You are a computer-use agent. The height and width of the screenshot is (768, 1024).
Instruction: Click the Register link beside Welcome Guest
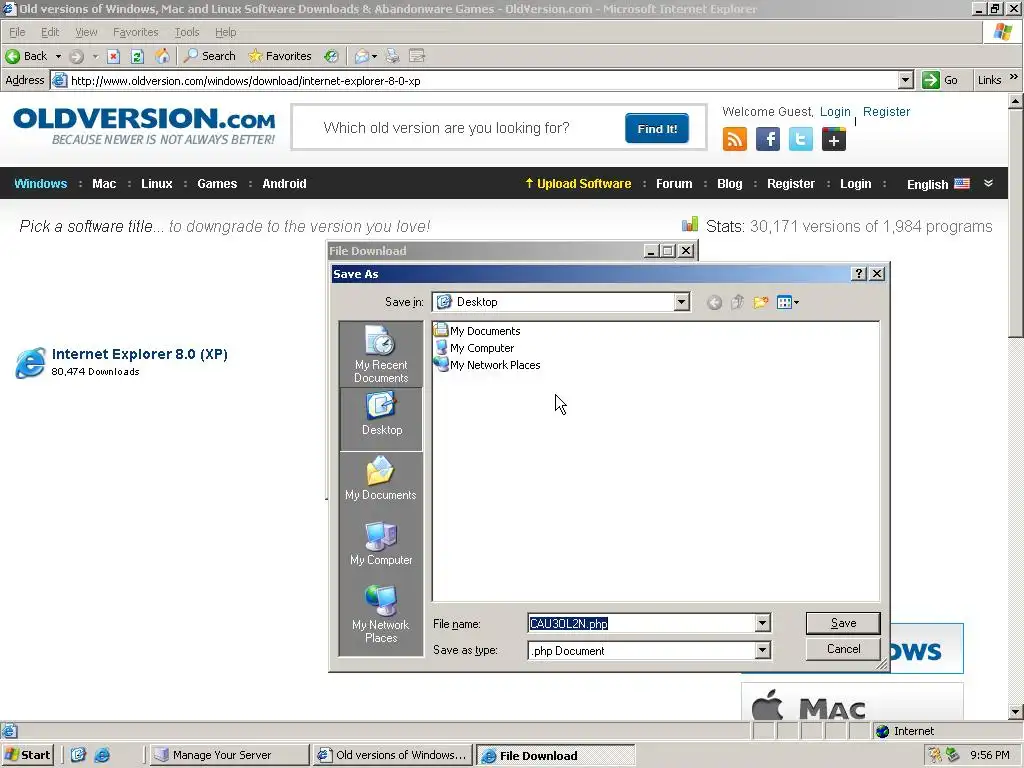tap(886, 112)
